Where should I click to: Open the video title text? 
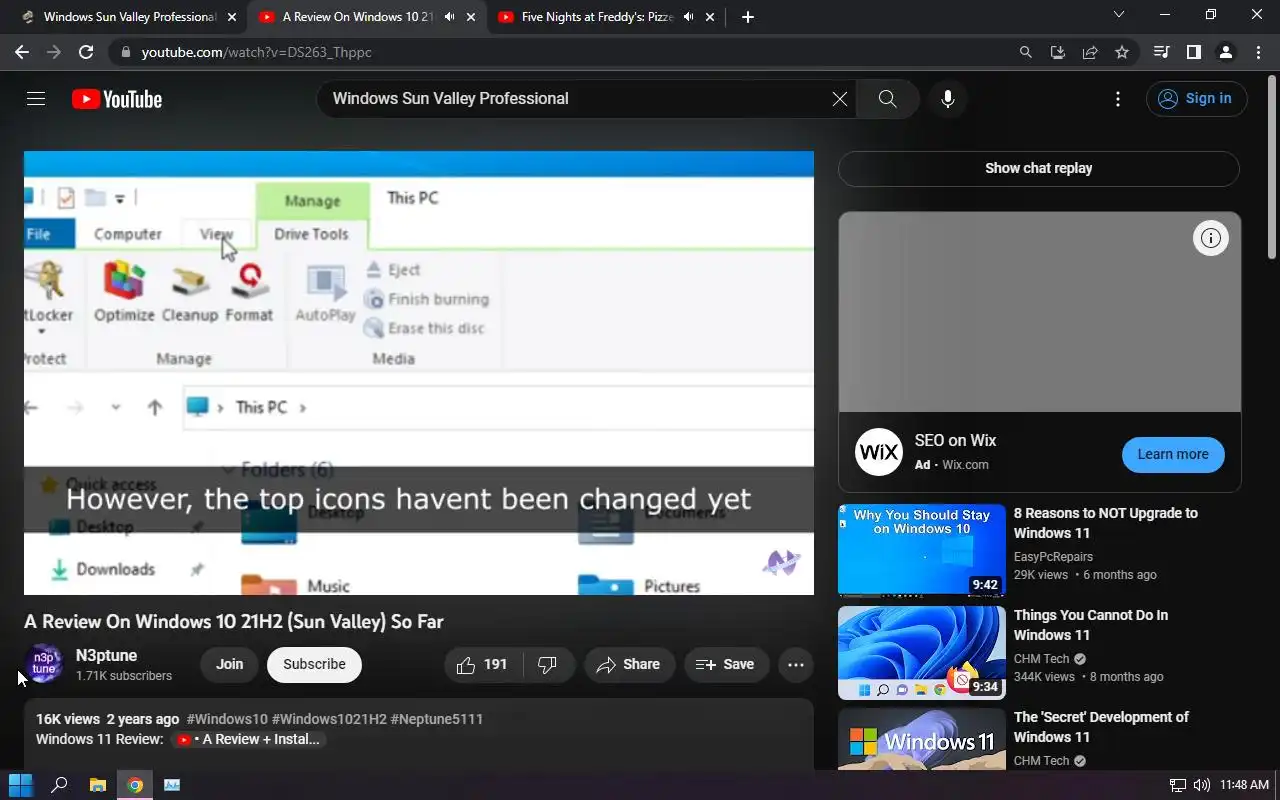coord(234,621)
